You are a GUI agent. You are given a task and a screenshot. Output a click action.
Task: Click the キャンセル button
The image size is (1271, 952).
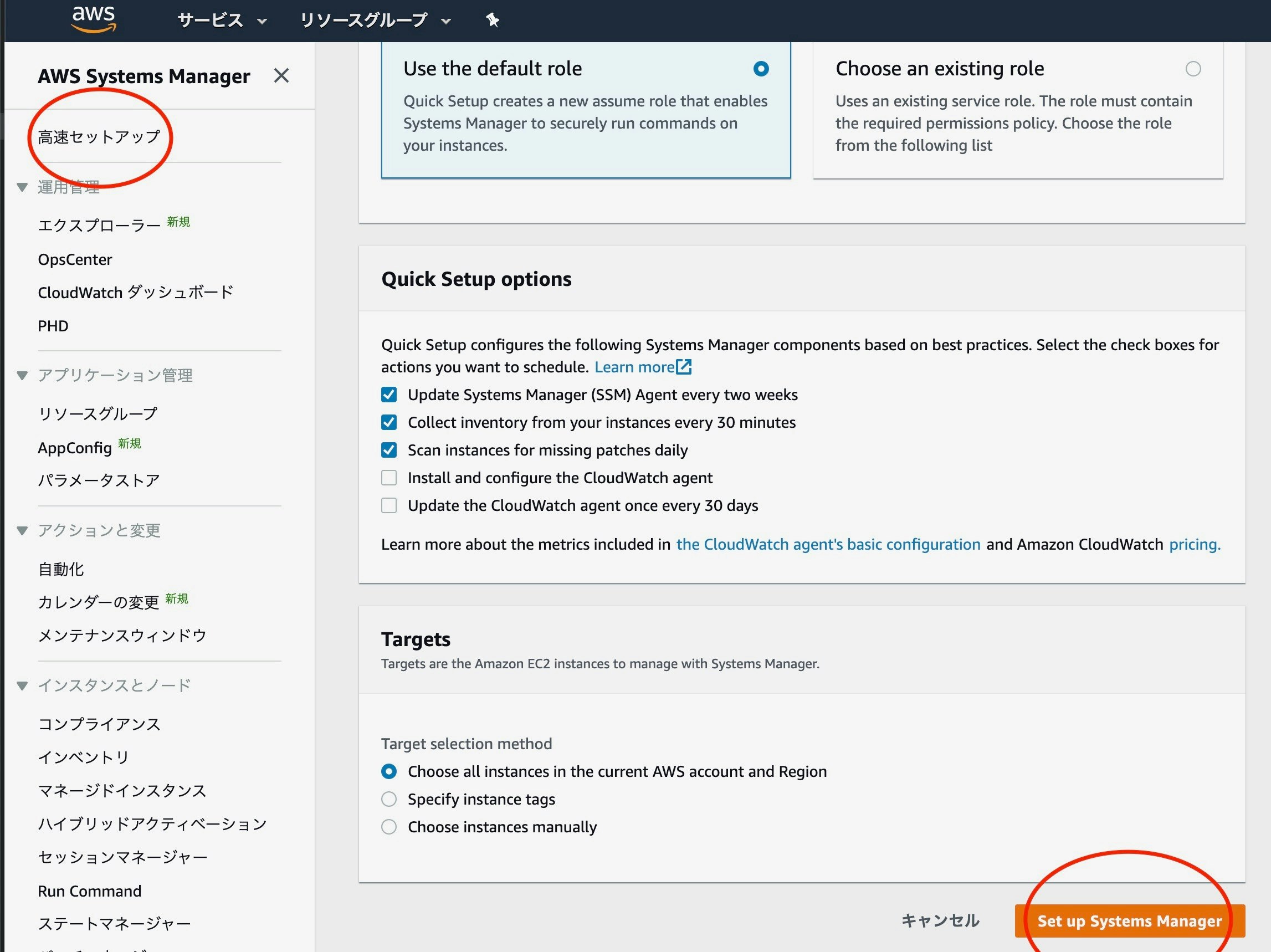pyautogui.click(x=941, y=920)
